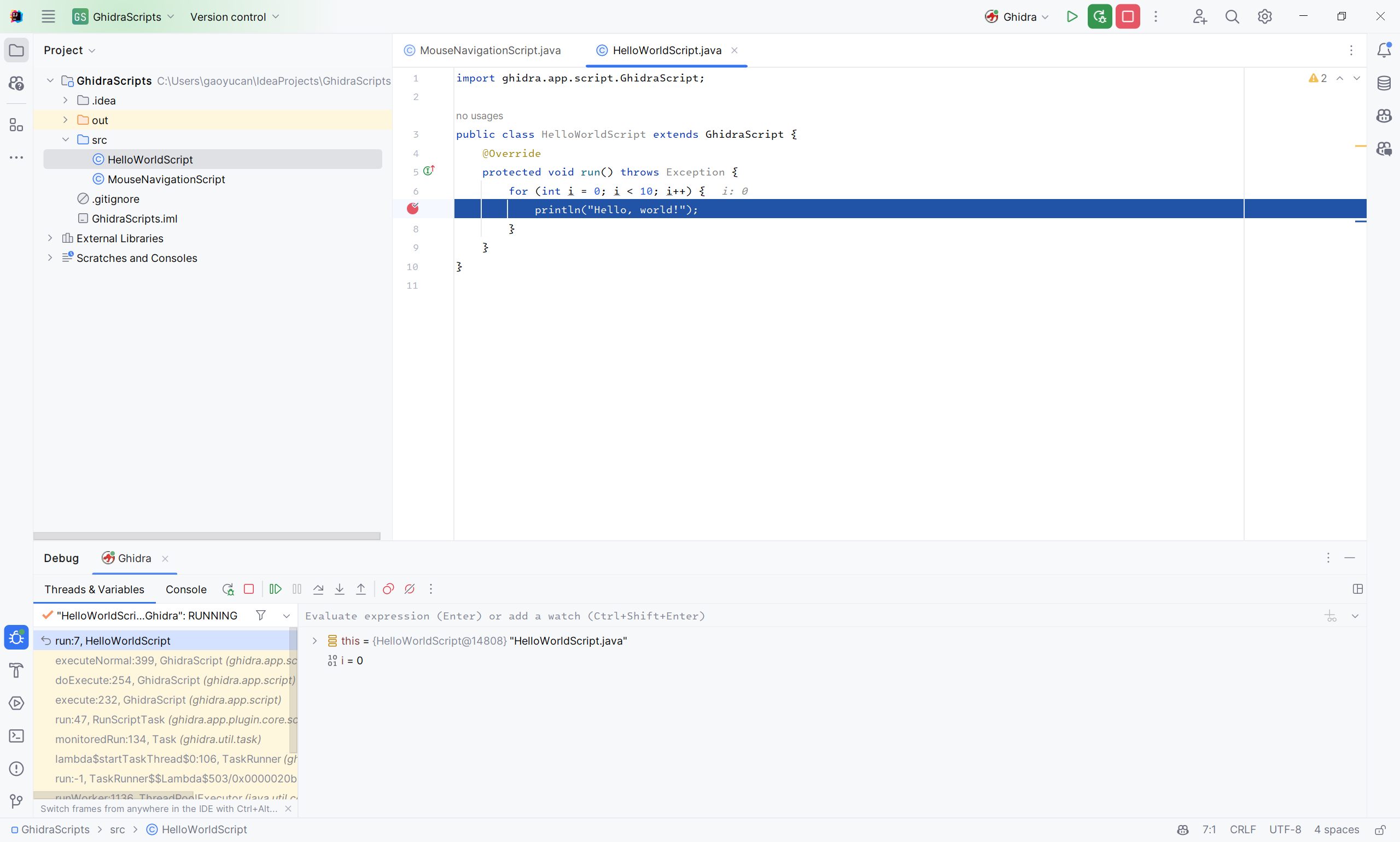The image size is (1400, 842).
Task: Click the Project panel horizontal scrollbar
Action: (207, 536)
